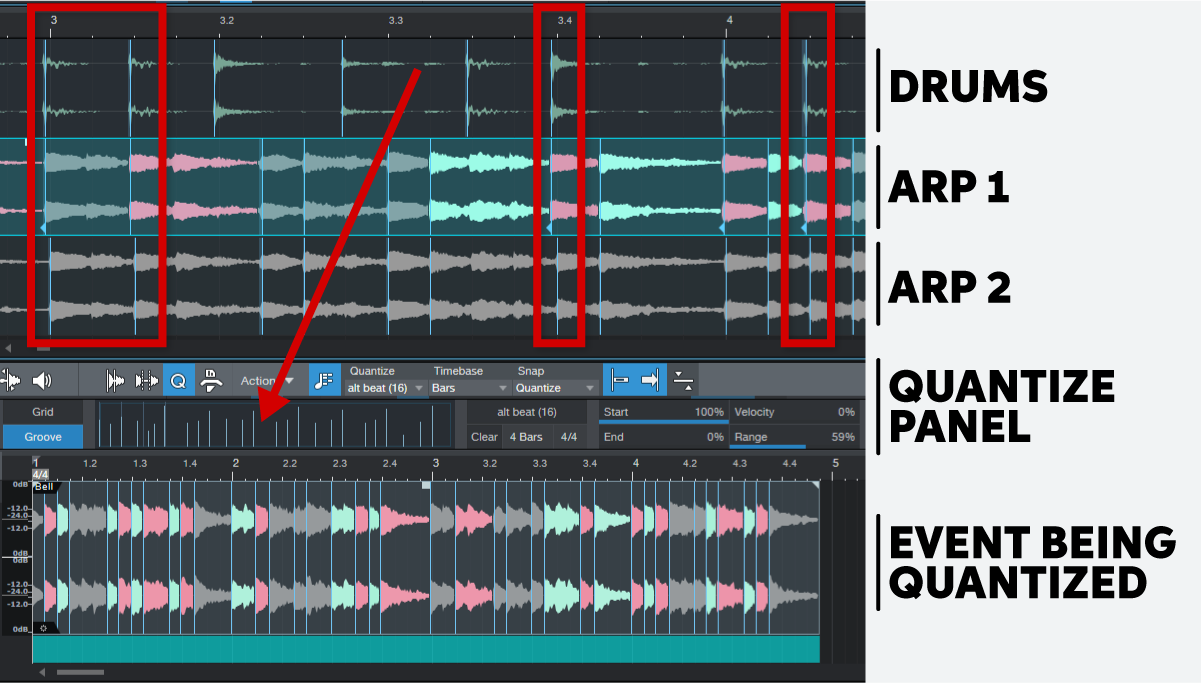This screenshot has height=683, width=1201.
Task: Enable Groove quantize mode
Action: (x=44, y=436)
